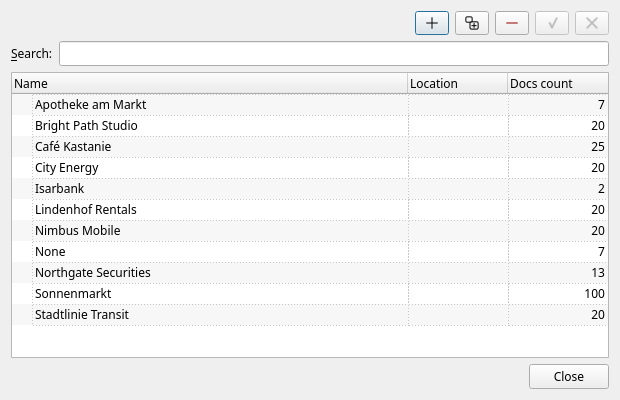
Task: Select the None entry row
Action: [x=310, y=251]
